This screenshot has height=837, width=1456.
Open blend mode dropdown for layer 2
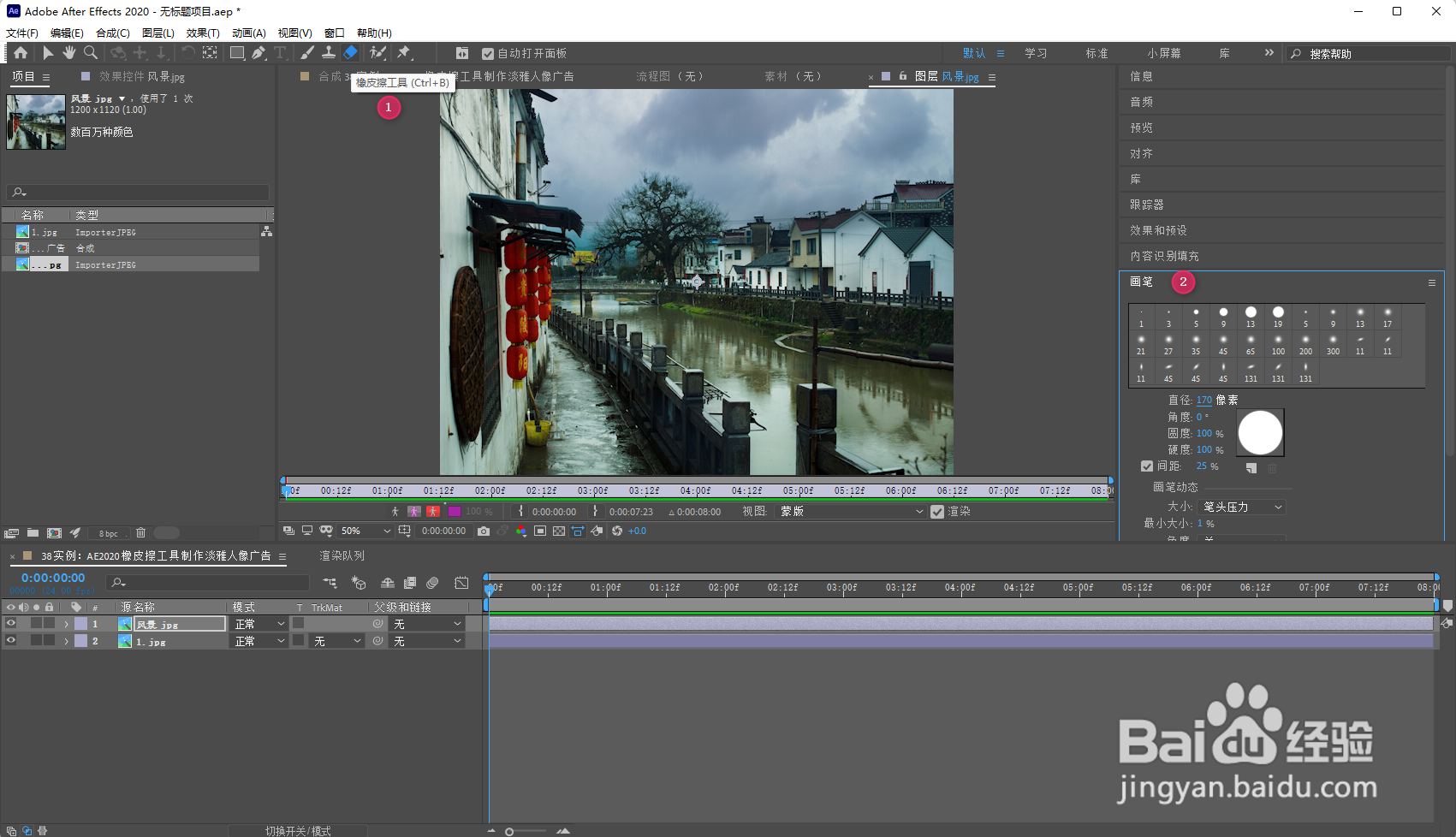tap(260, 641)
